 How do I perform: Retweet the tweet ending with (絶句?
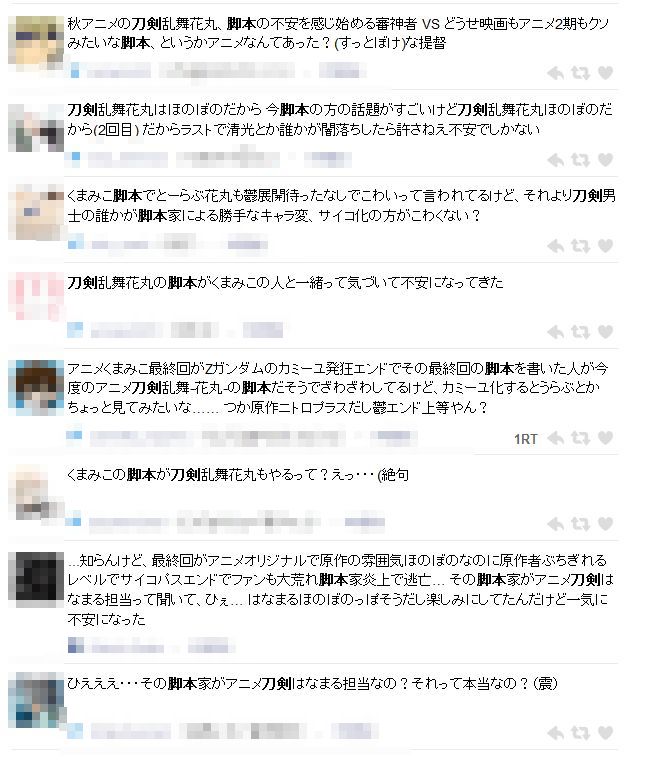580,523
